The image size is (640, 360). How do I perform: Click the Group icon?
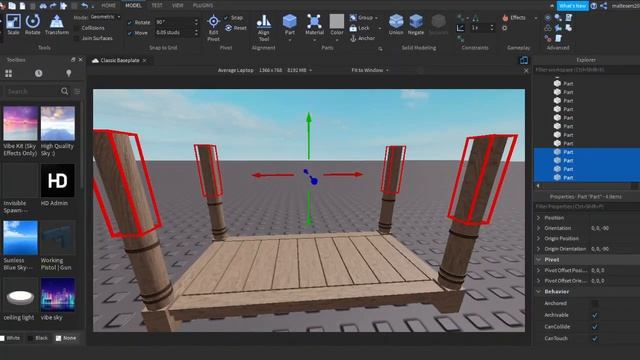tap(353, 18)
